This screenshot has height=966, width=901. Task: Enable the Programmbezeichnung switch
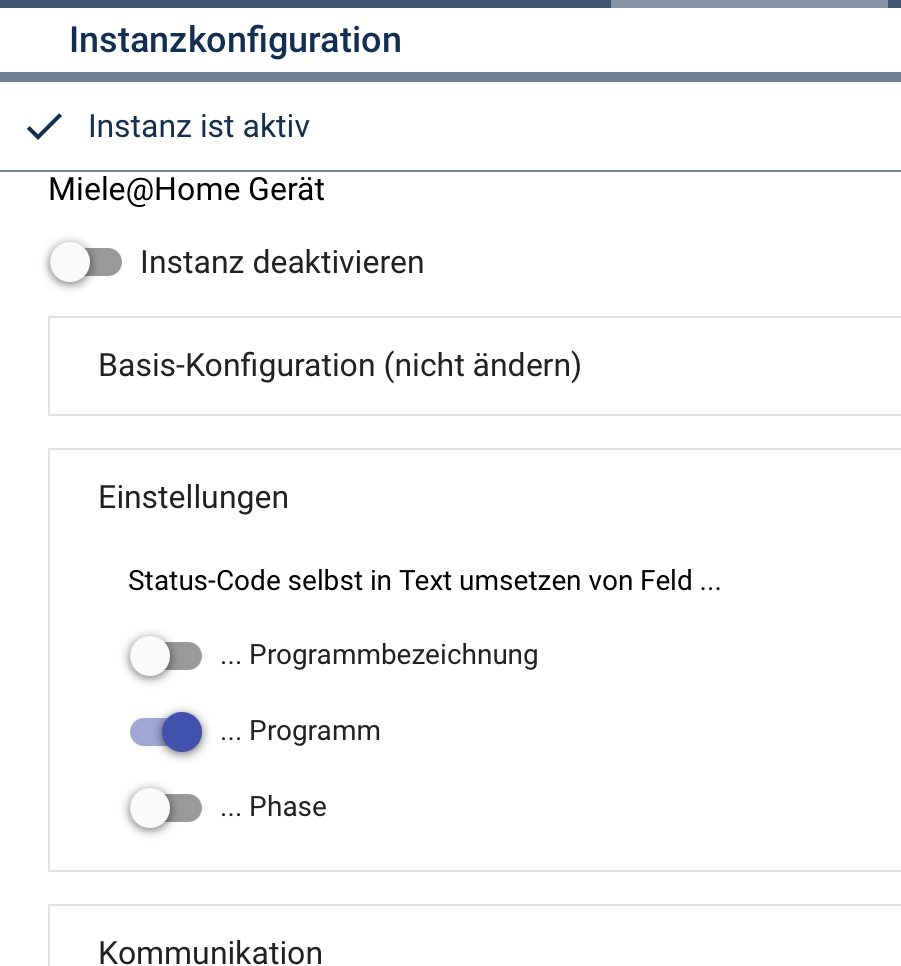(x=165, y=656)
